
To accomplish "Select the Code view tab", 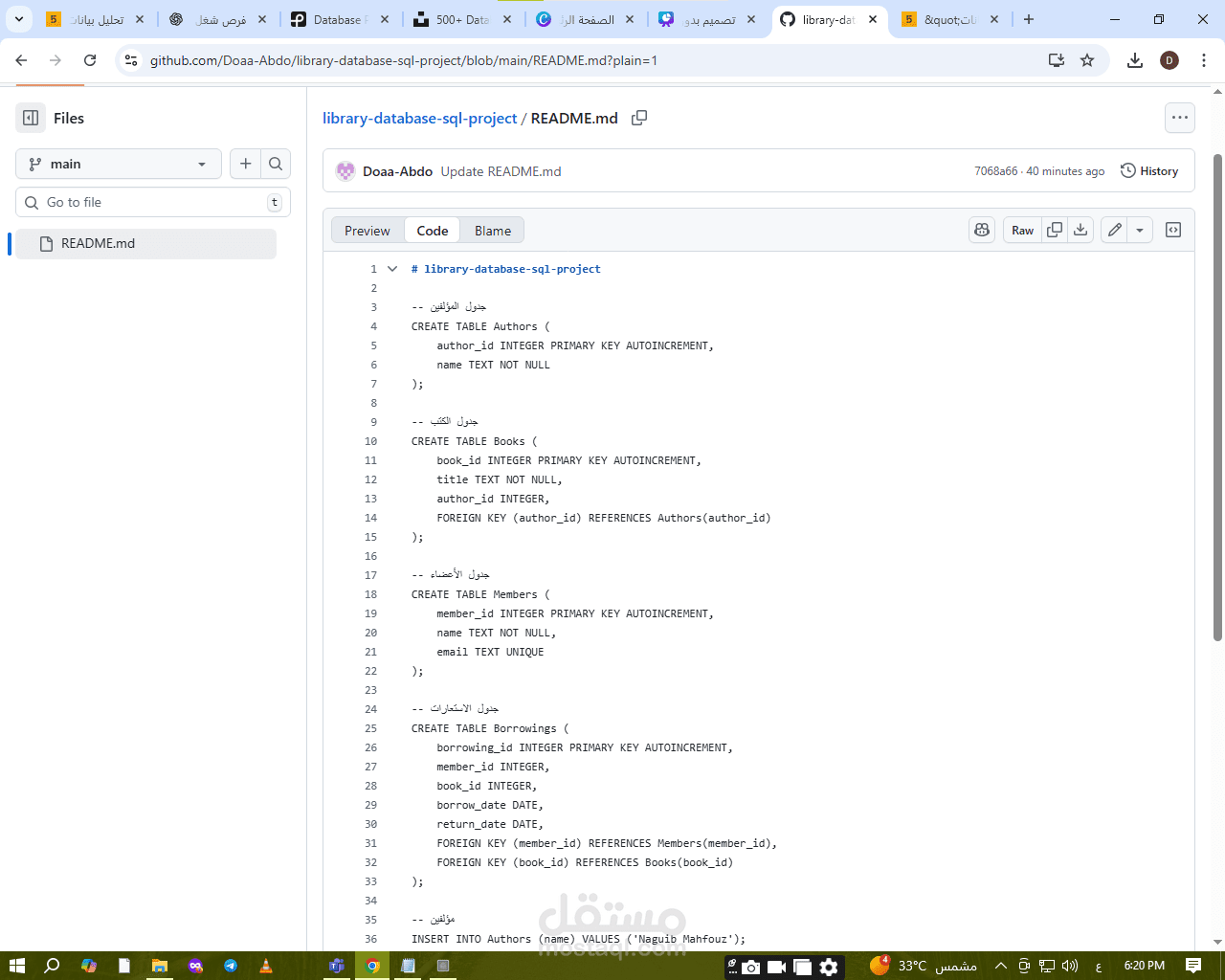I will [433, 231].
